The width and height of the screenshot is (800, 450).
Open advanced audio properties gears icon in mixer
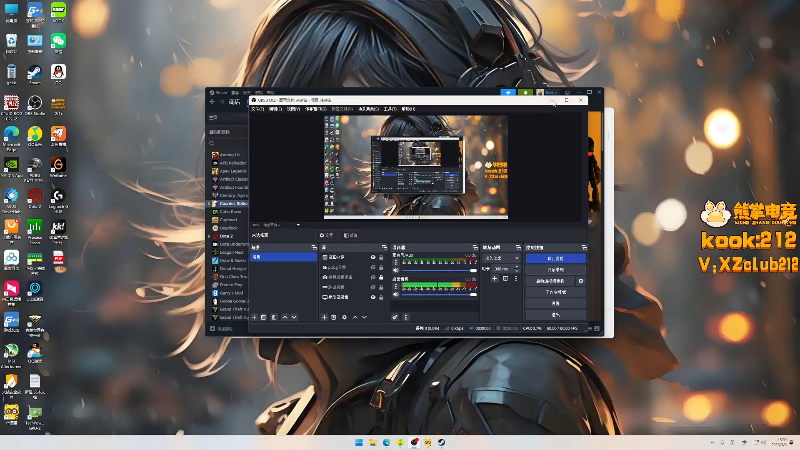point(395,317)
